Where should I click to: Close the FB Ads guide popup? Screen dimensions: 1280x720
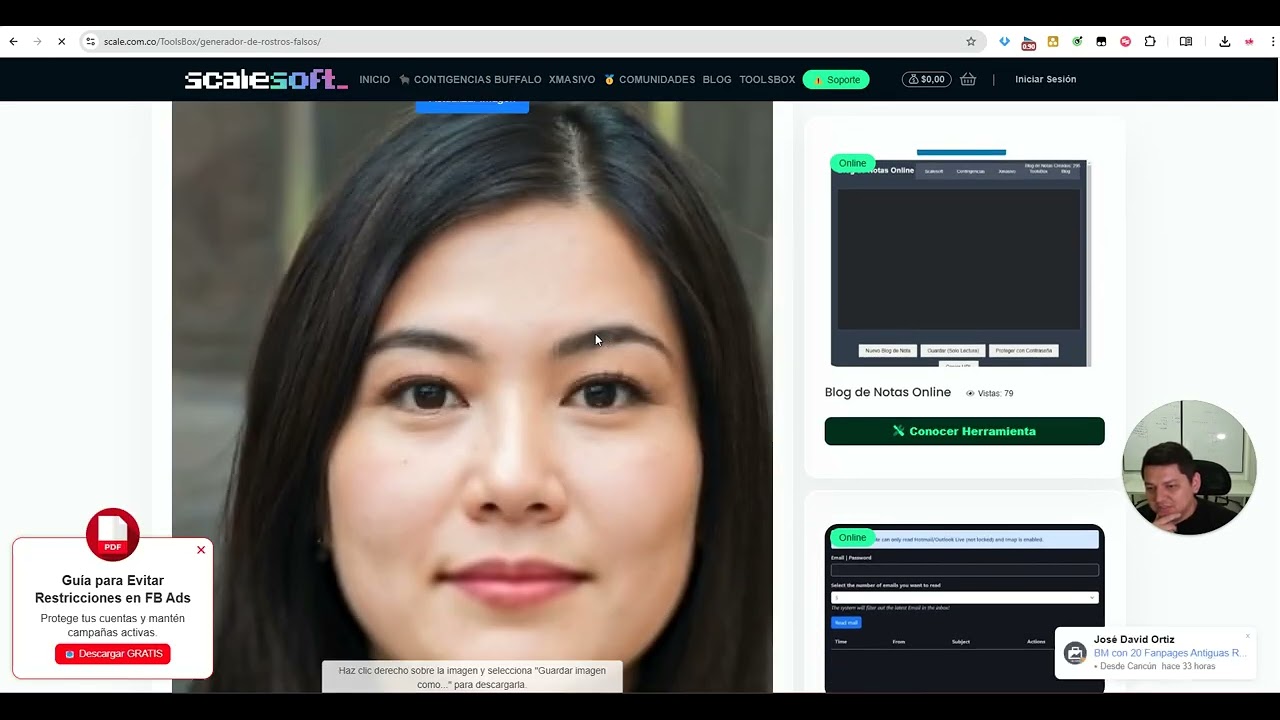pyautogui.click(x=201, y=550)
